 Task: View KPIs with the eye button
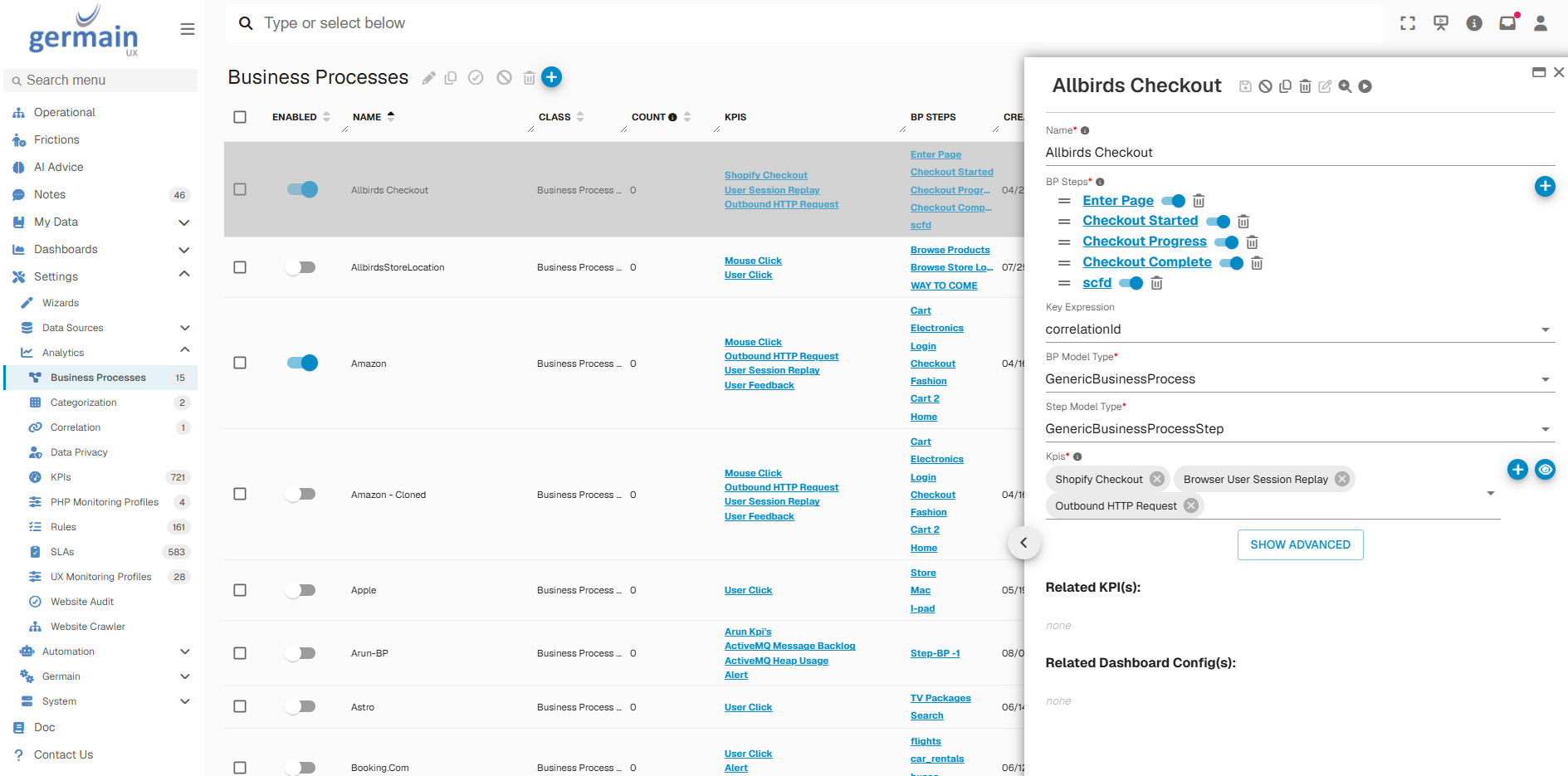(x=1545, y=470)
